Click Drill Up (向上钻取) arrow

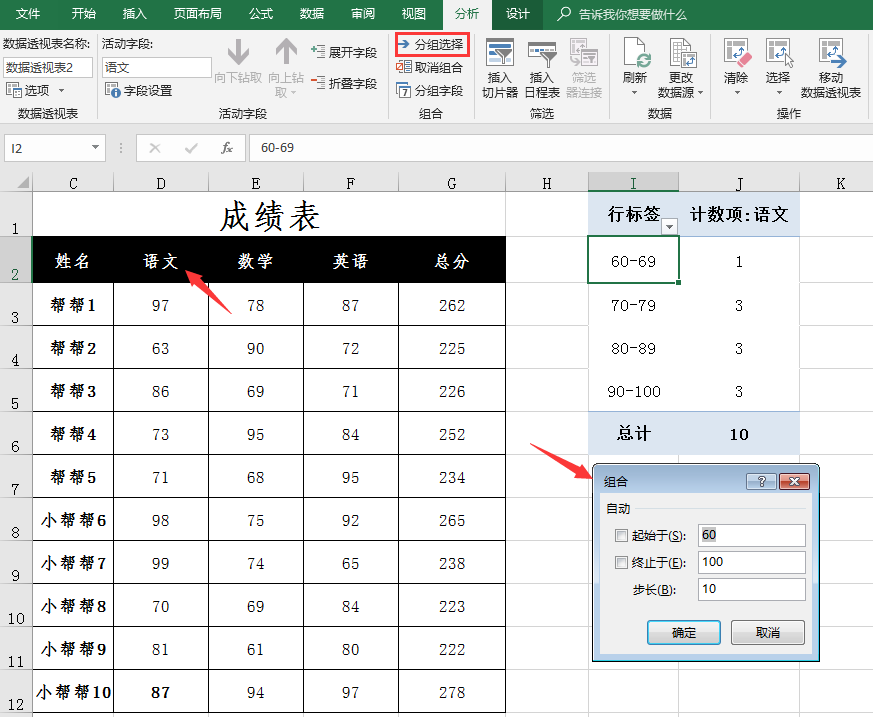[x=286, y=52]
